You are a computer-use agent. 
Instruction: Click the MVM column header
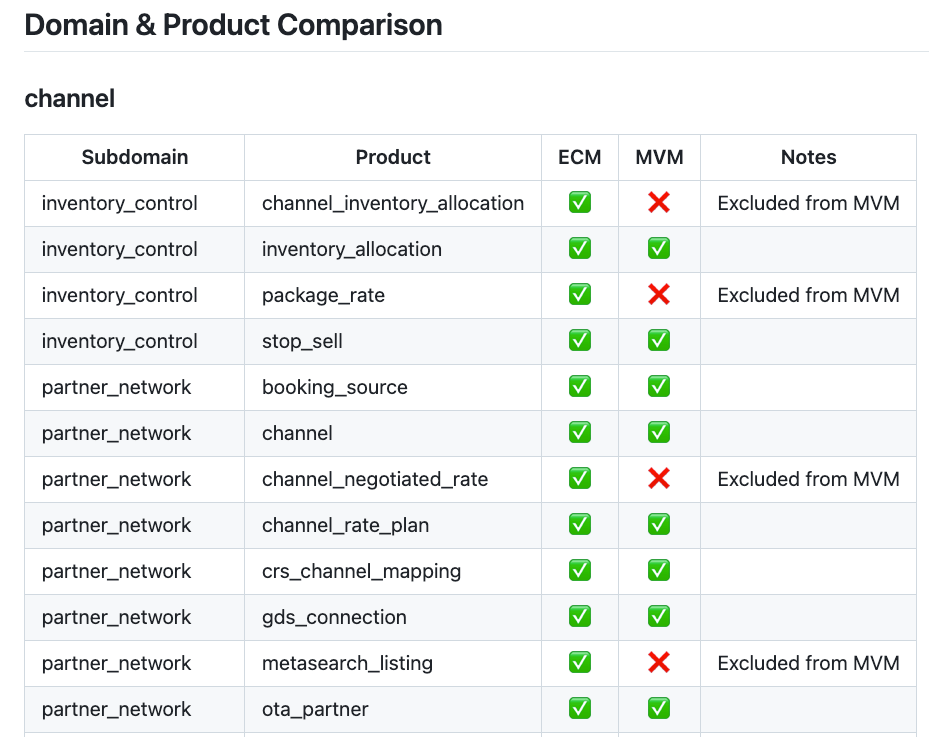[659, 157]
